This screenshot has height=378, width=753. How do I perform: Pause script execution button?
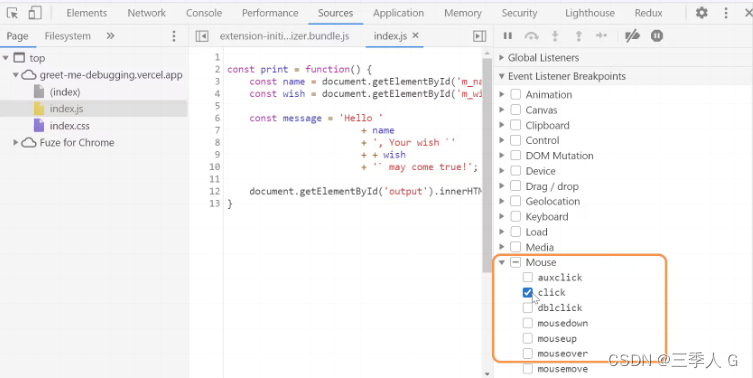(508, 36)
